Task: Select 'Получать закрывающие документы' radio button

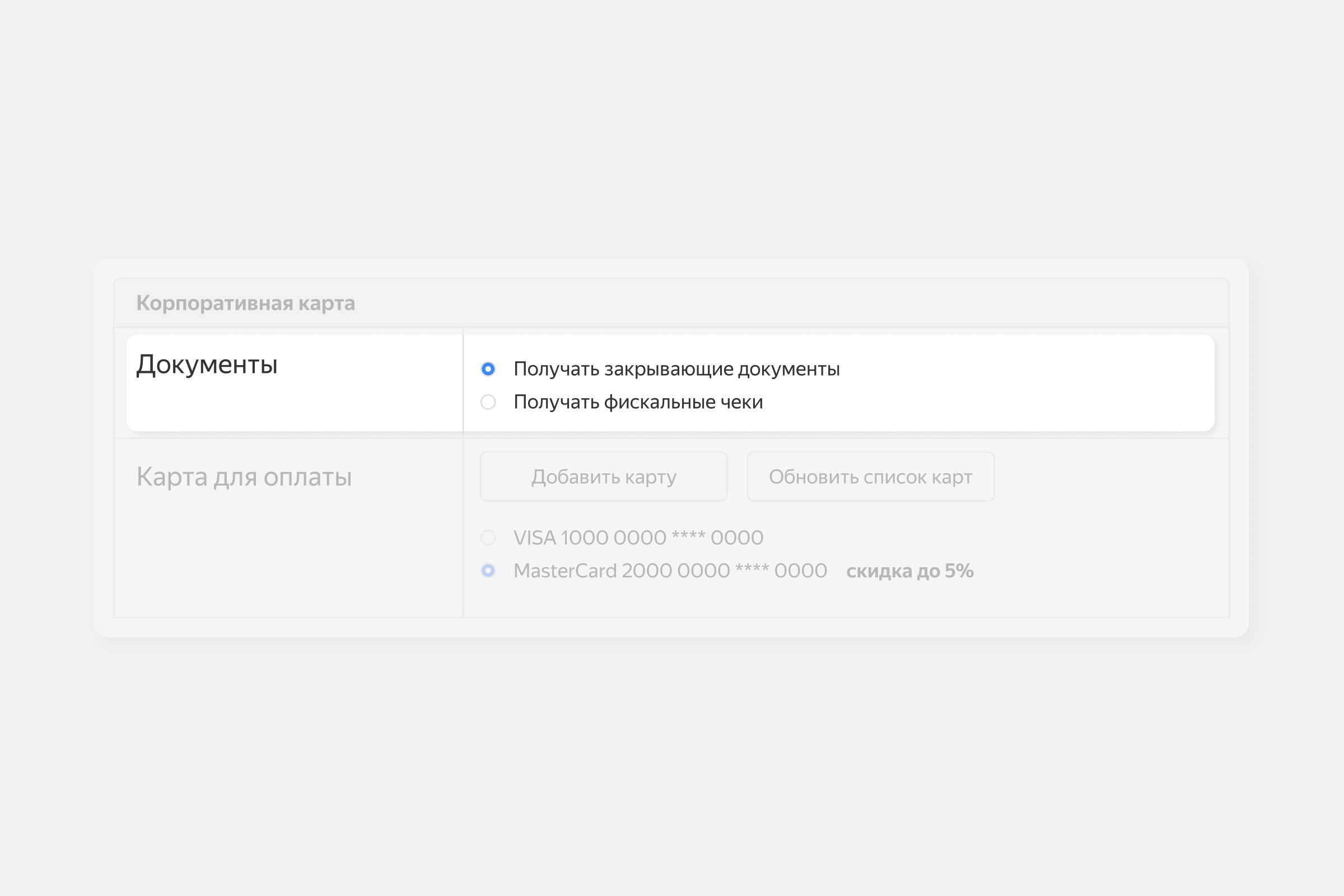Action: point(488,369)
